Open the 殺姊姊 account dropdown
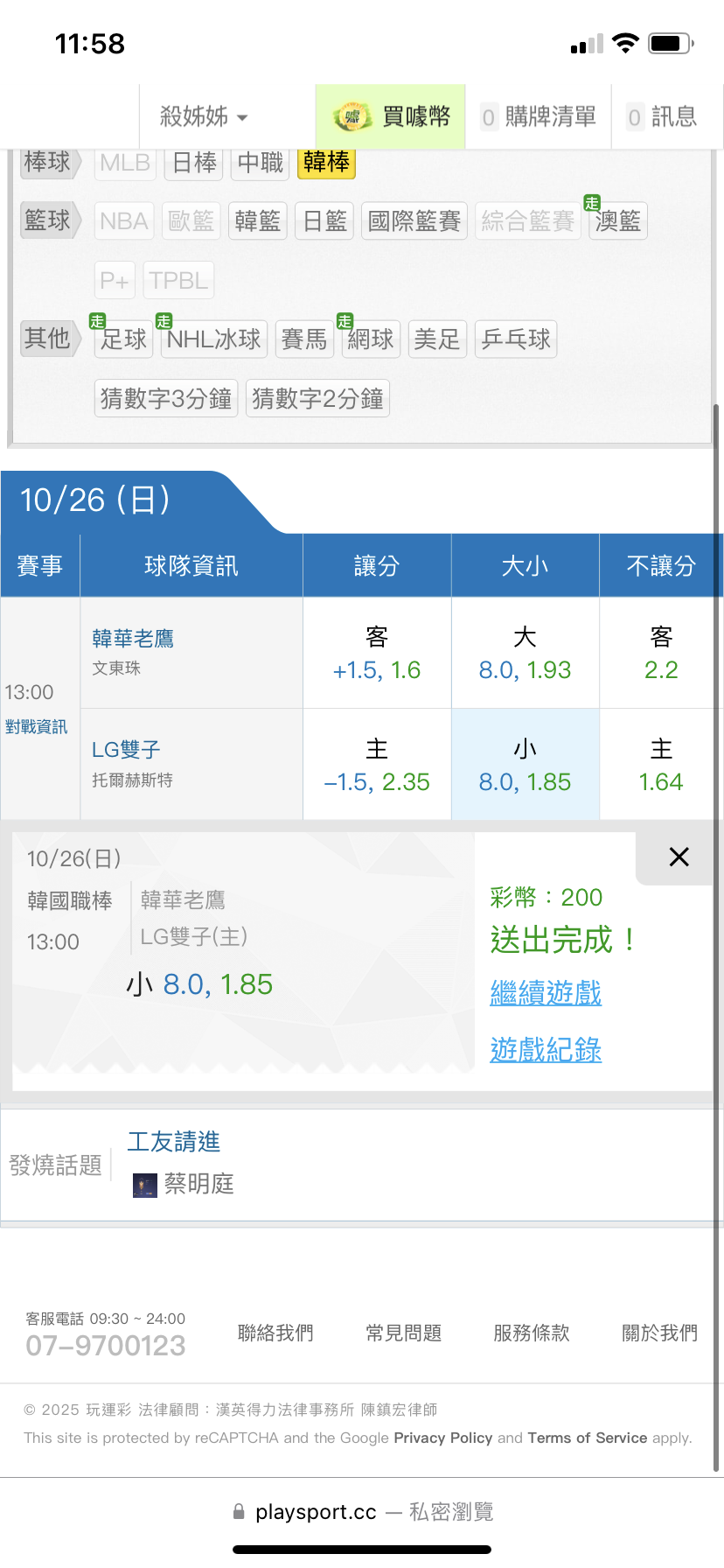 [204, 116]
